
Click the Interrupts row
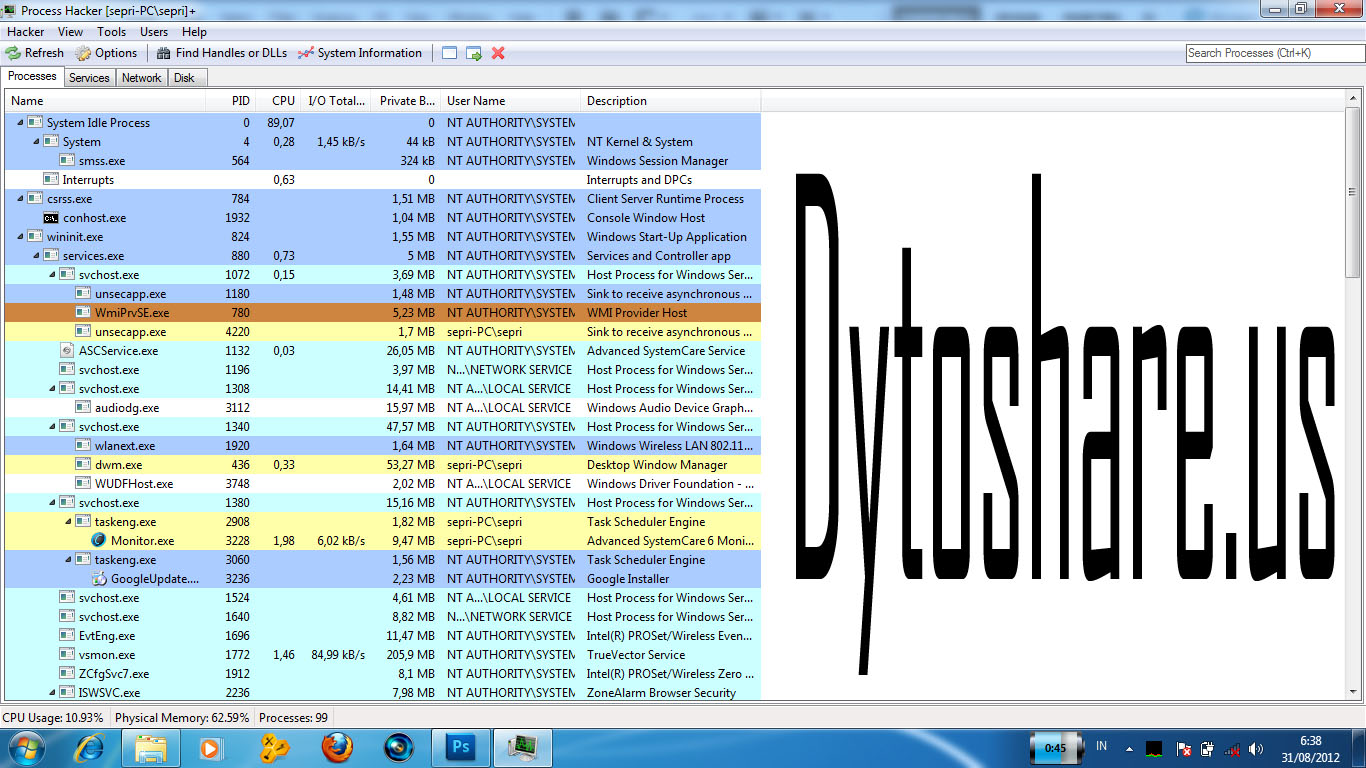(383, 180)
